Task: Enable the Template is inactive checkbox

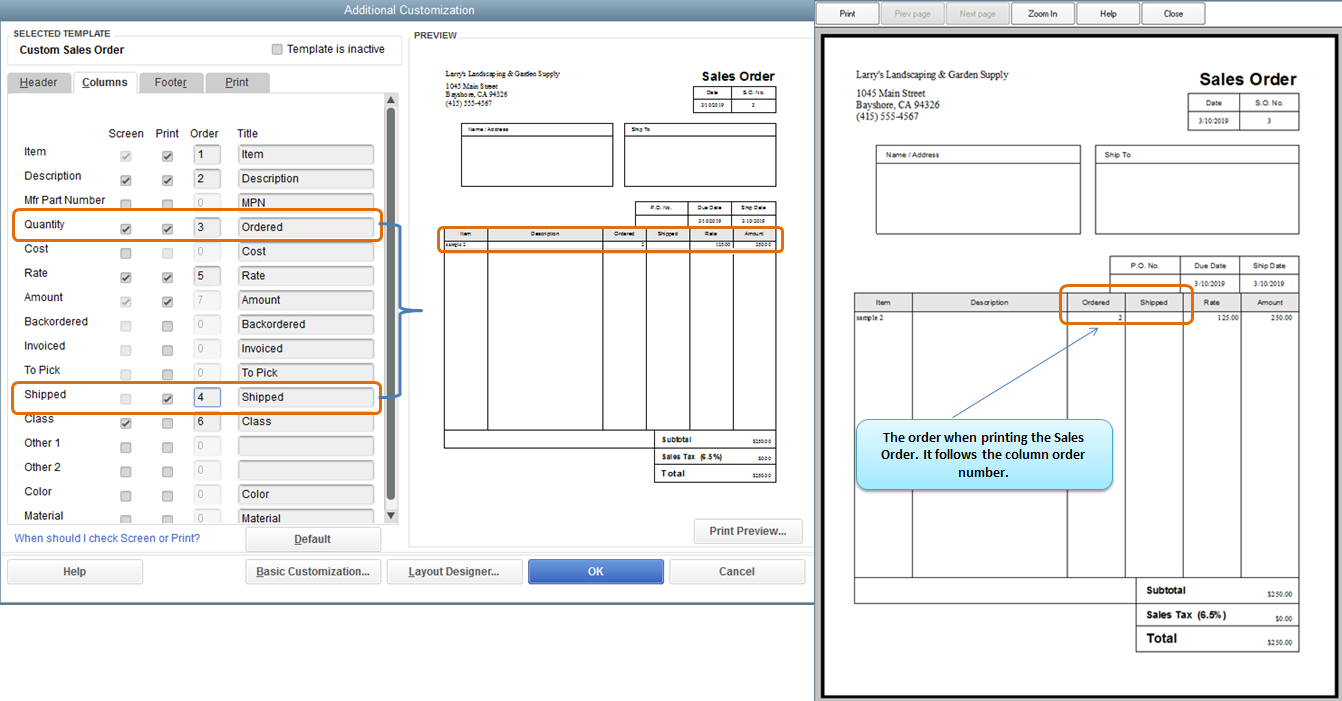Action: pos(276,49)
